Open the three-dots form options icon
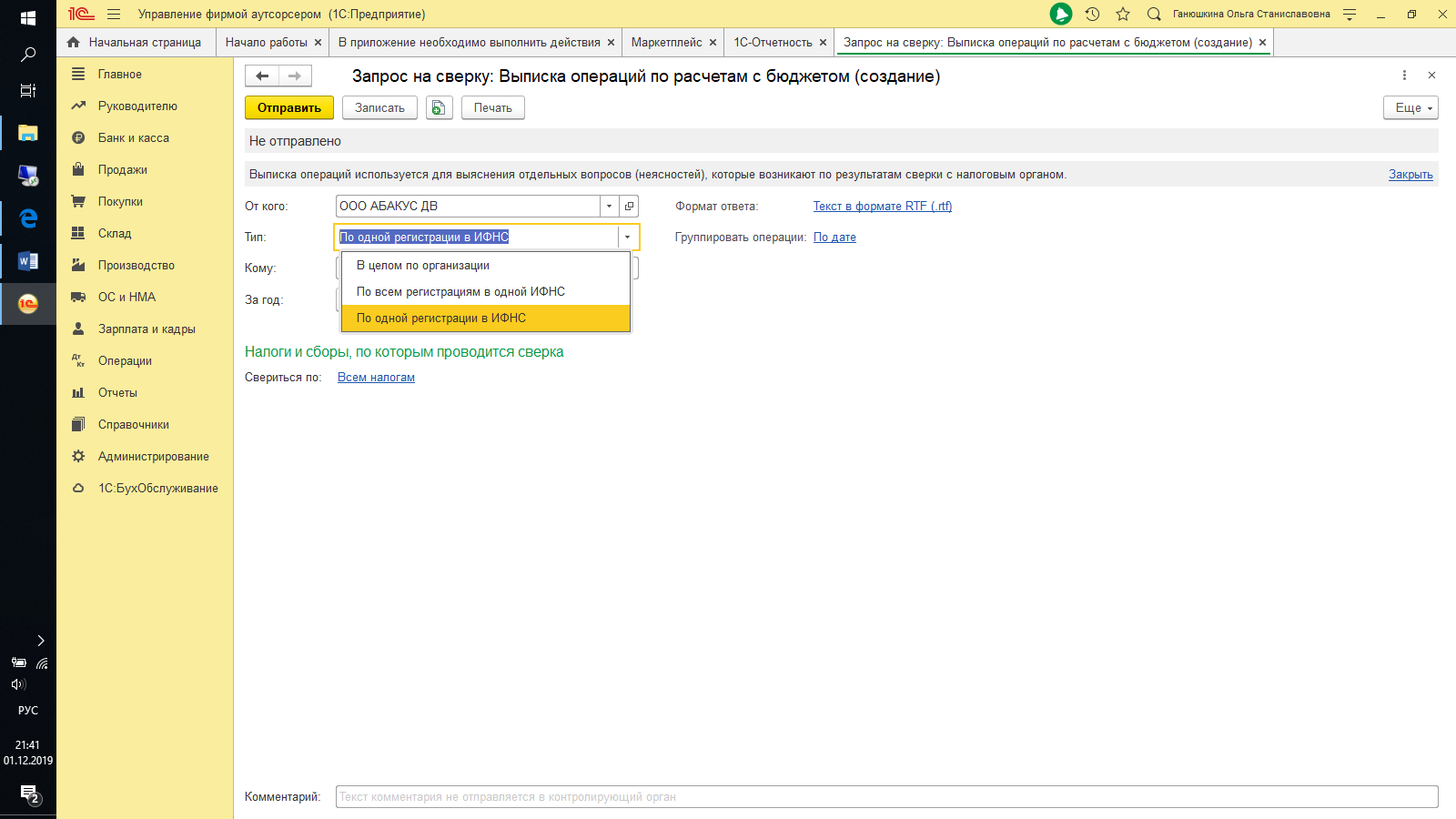1456x819 pixels. click(x=1404, y=76)
